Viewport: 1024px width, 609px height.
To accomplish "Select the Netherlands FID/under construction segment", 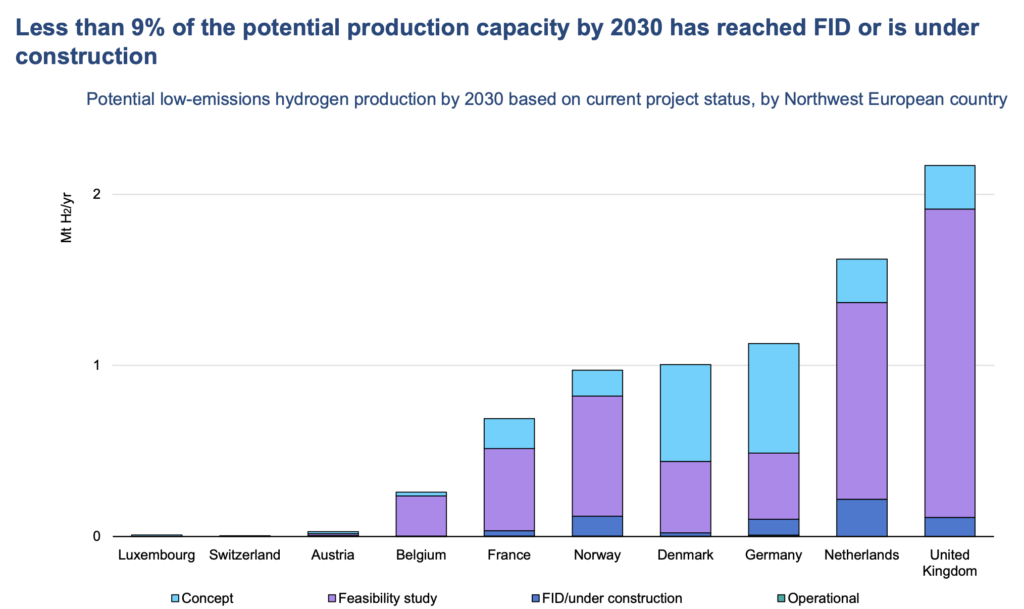I will click(861, 518).
